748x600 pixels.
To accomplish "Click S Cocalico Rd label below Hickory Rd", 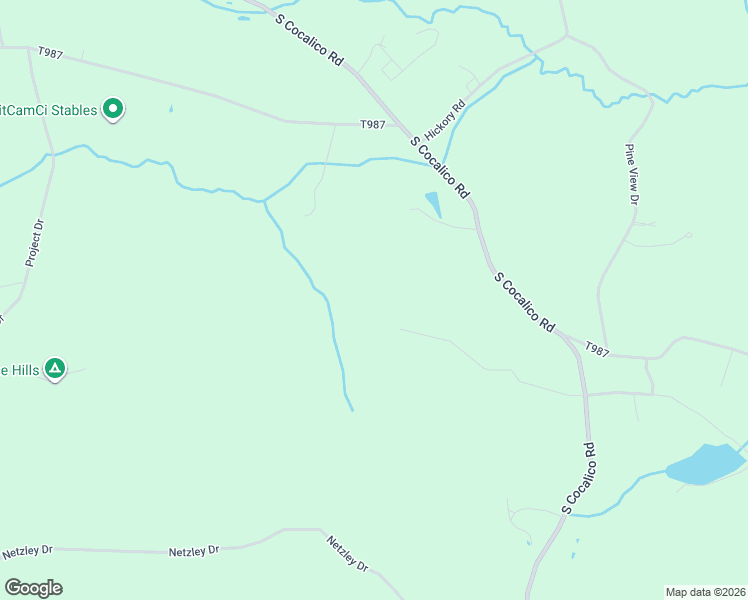I will [440, 167].
